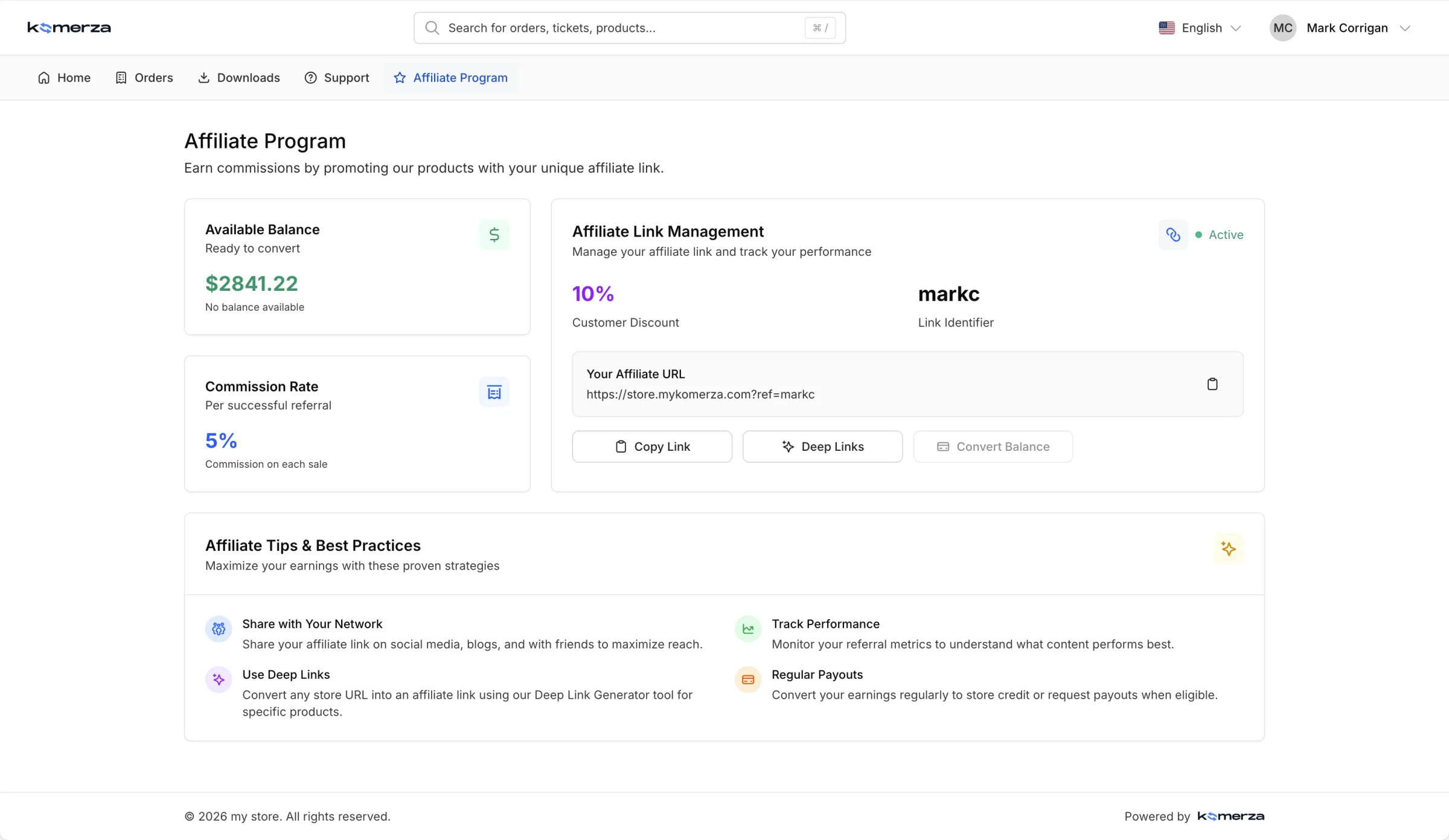1449x840 pixels.
Task: Click the search magnifier icon
Action: [432, 28]
